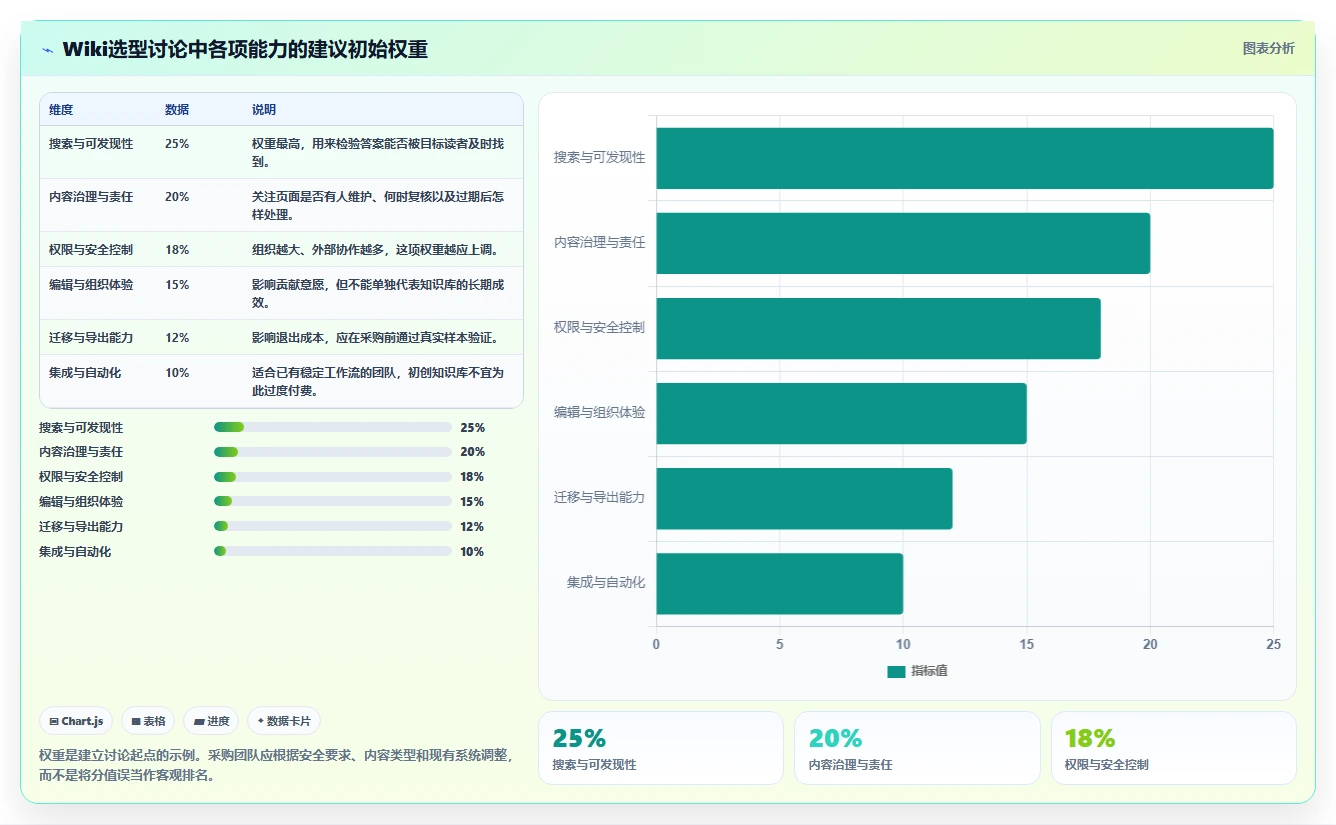Click the page title Wiki选型讨论中各项能力的建议初始权重
The width and height of the screenshot is (1336, 825).
[x=245, y=49]
